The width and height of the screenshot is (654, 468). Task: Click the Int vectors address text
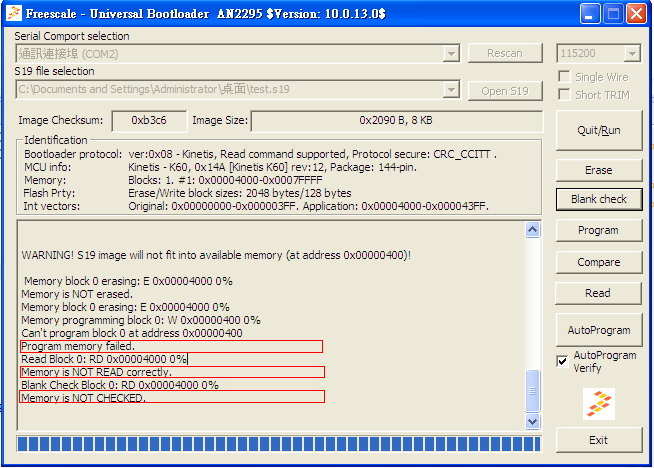308,206
